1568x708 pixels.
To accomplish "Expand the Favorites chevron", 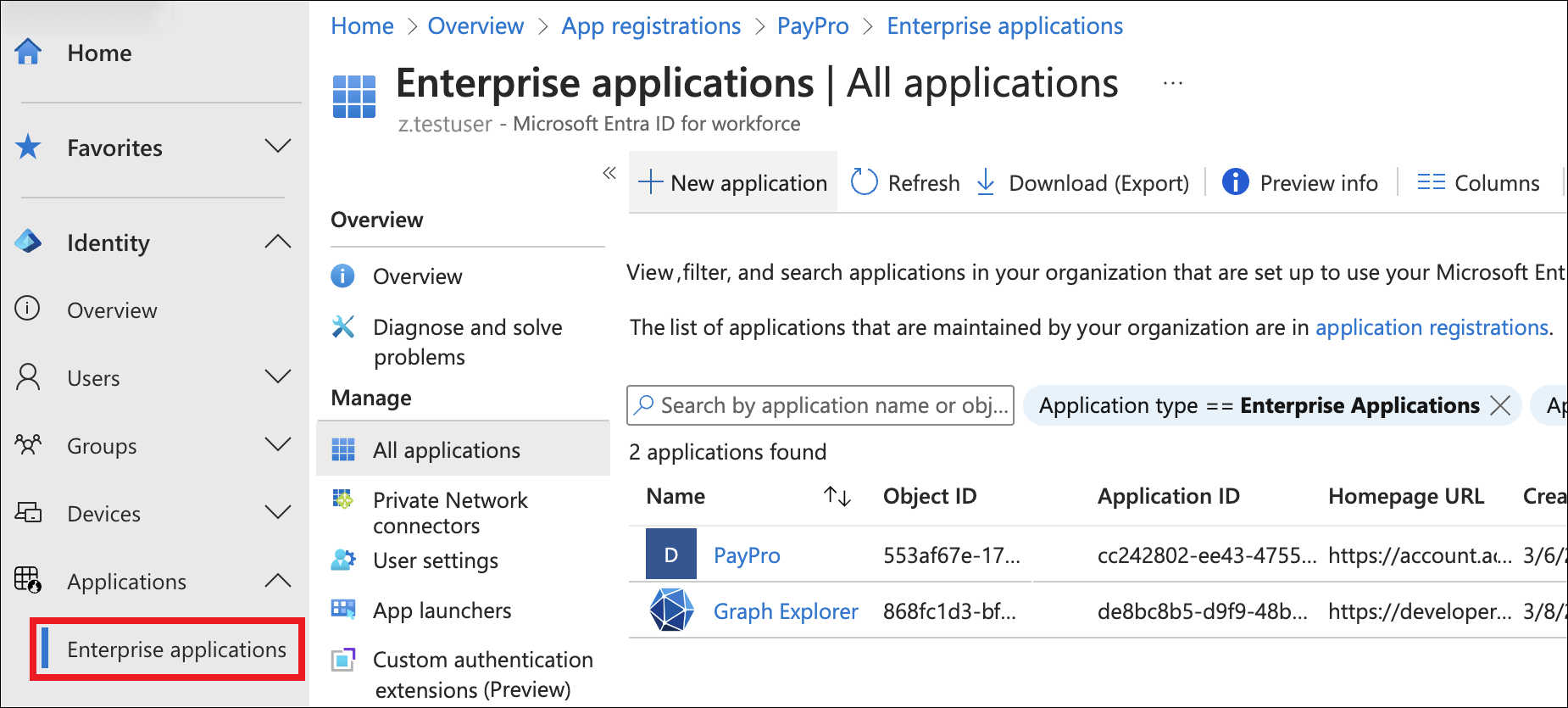I will [277, 146].
